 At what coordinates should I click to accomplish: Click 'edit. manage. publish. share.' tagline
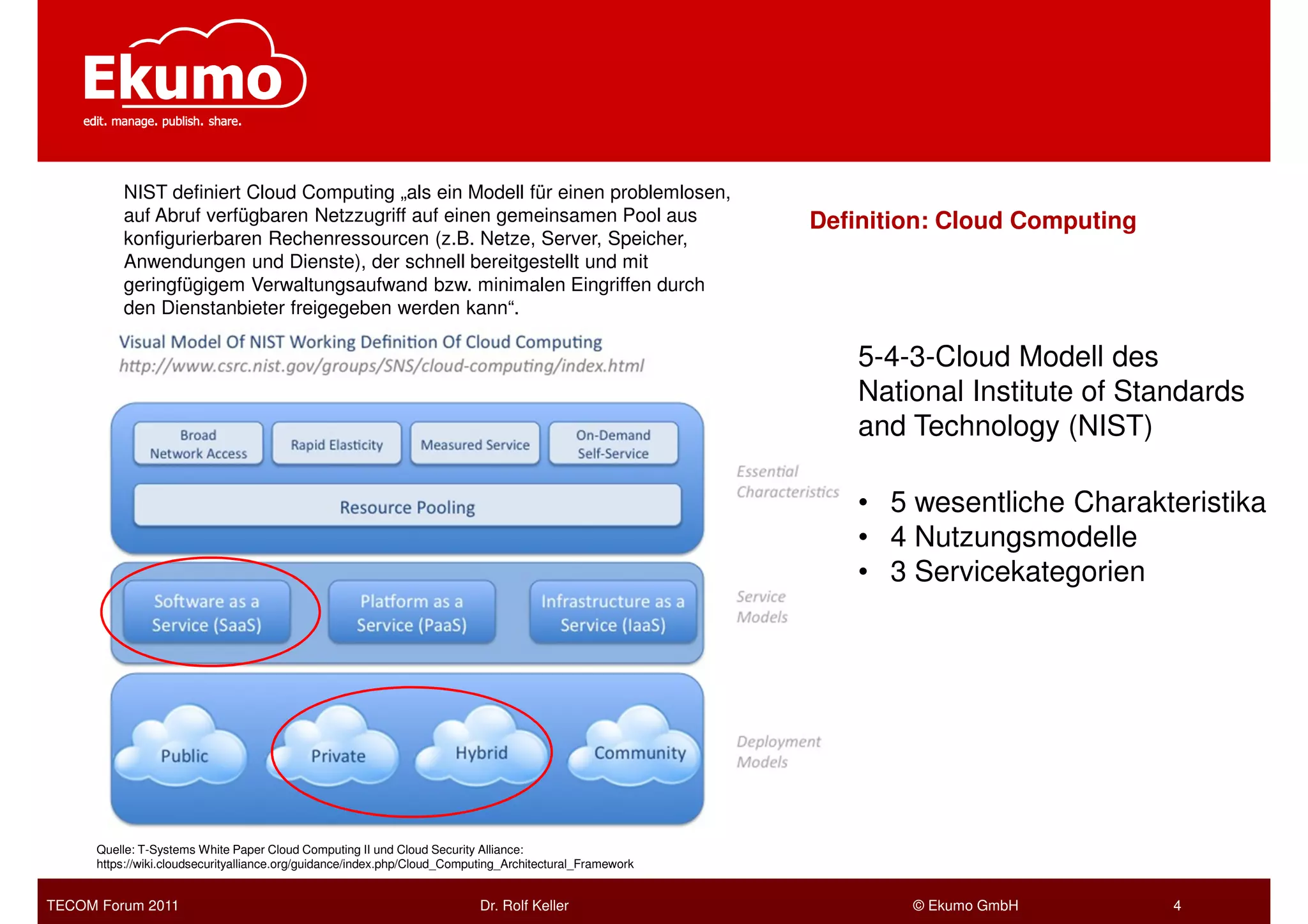pyautogui.click(x=162, y=121)
